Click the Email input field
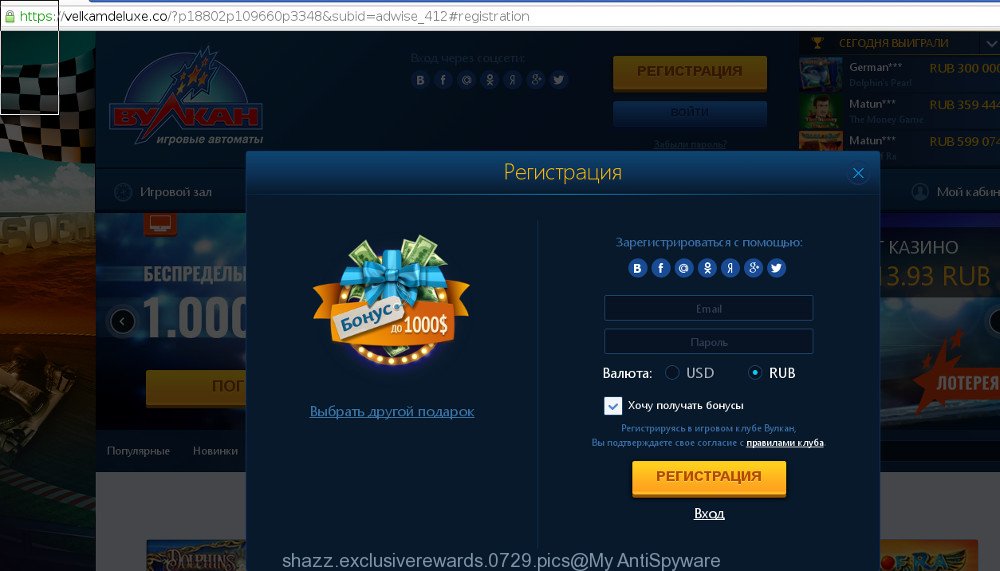Screen dimensions: 1000x571 click(709, 308)
